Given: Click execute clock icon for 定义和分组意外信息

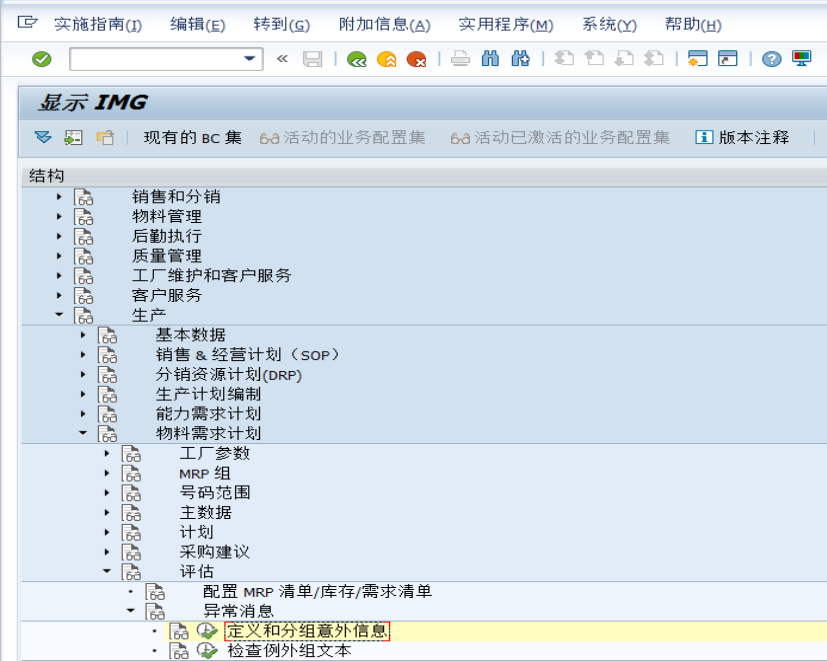Looking at the screenshot, I should coord(207,631).
